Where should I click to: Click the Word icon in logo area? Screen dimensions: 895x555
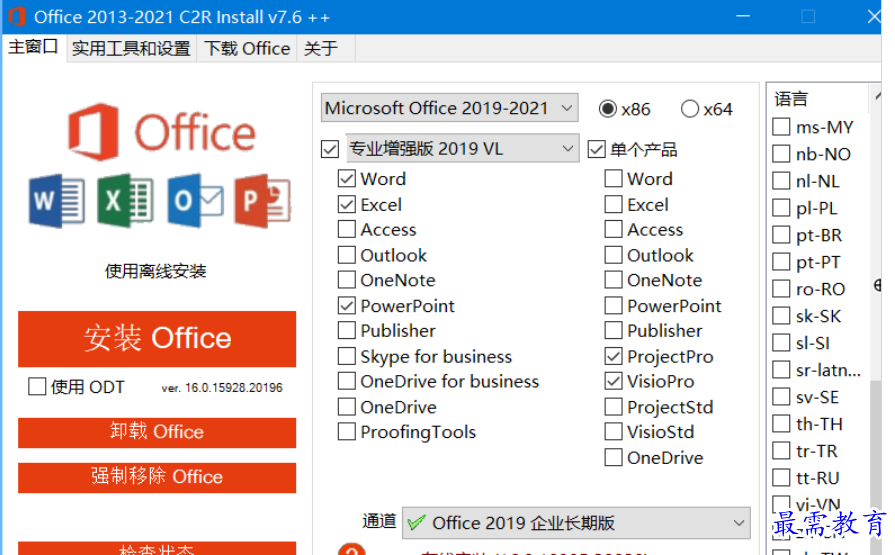point(57,200)
